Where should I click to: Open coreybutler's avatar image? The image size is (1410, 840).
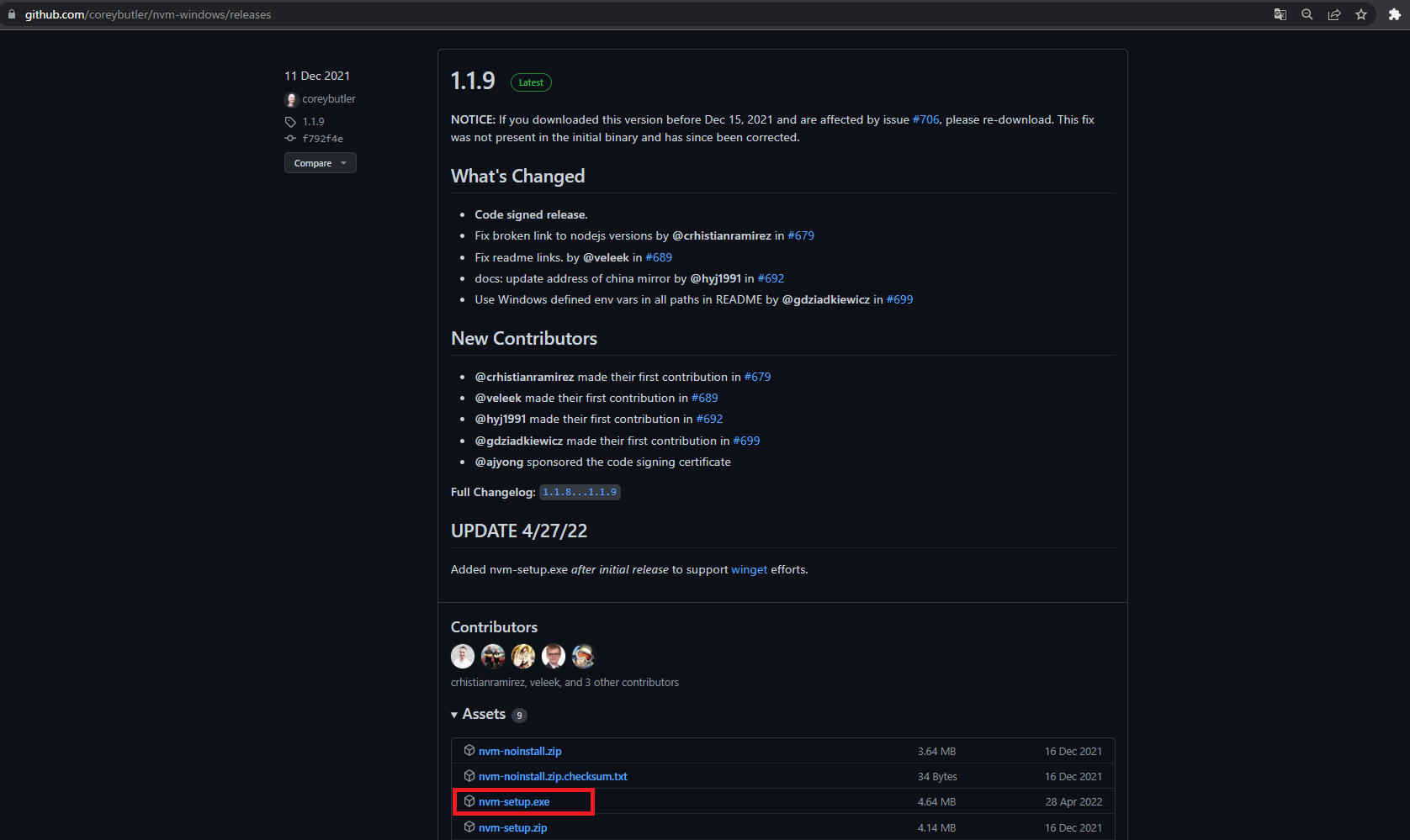tap(291, 99)
